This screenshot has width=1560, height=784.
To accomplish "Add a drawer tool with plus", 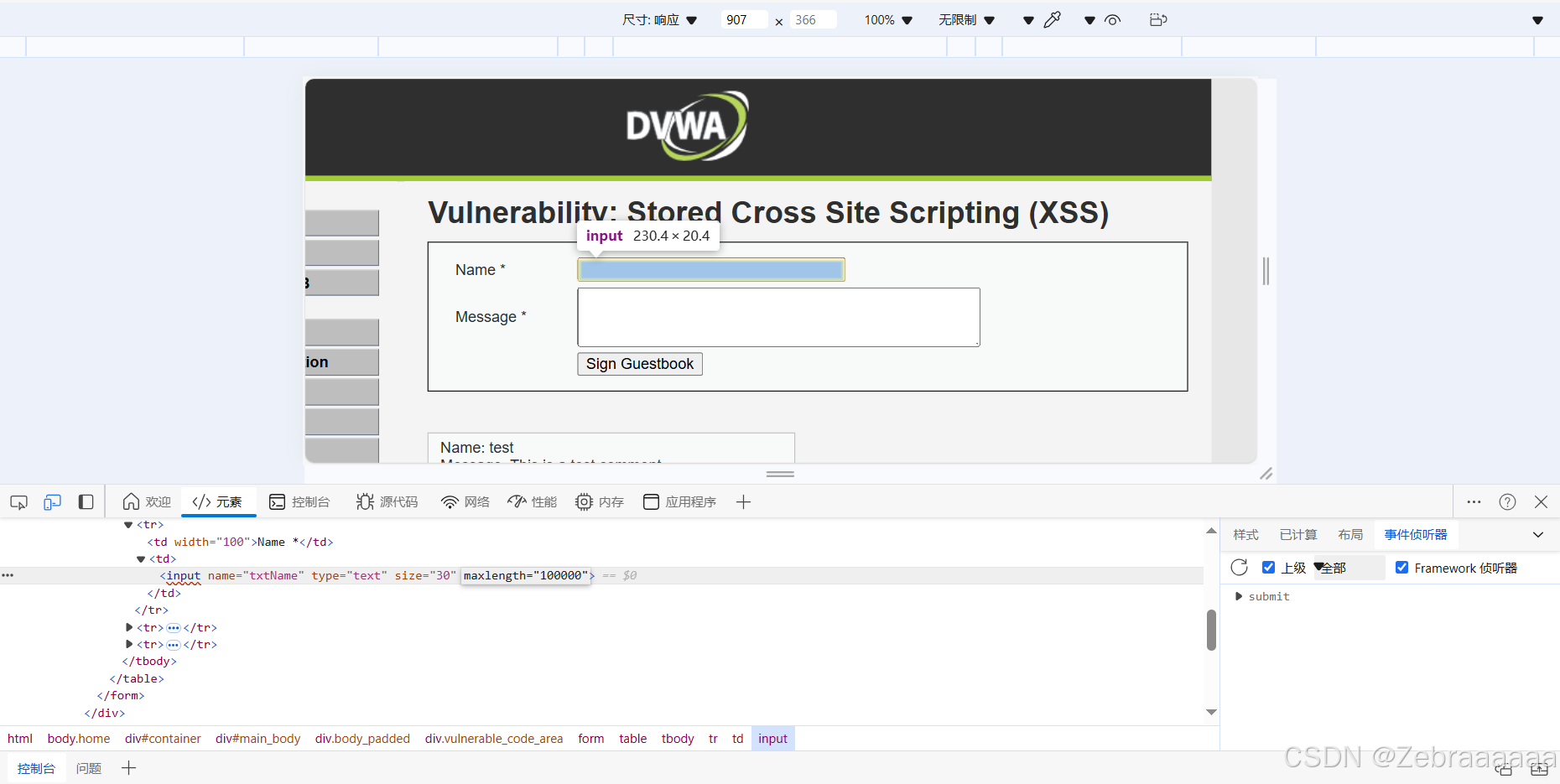I will pyautogui.click(x=128, y=768).
